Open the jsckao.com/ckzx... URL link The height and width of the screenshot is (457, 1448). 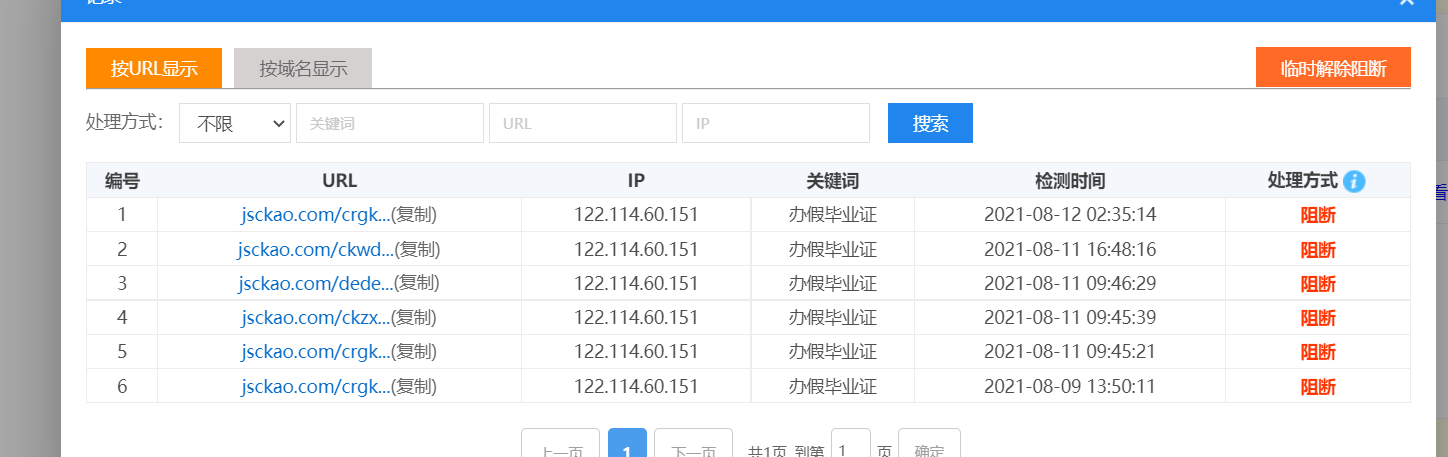click(315, 318)
